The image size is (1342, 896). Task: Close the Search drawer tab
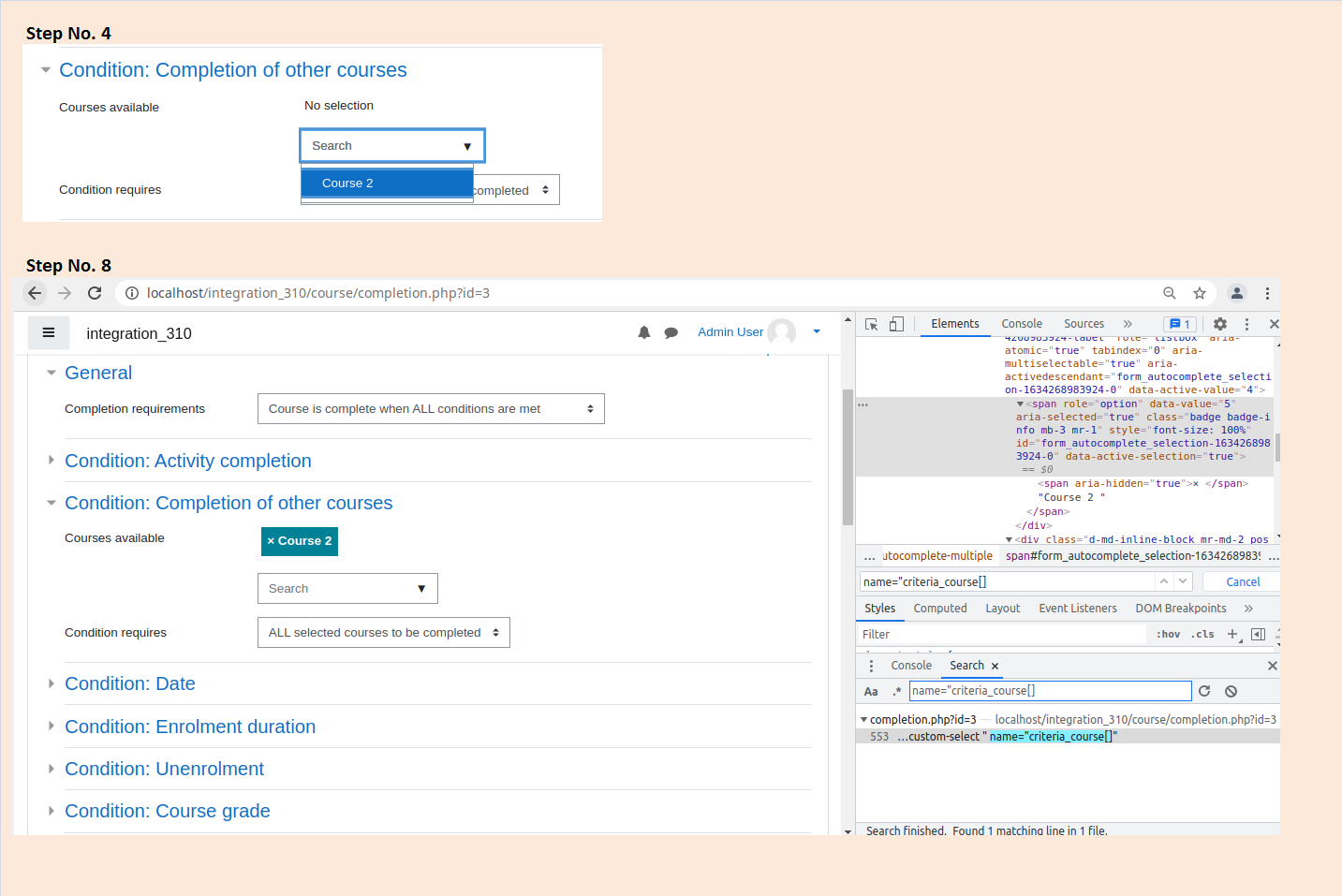[x=995, y=666]
